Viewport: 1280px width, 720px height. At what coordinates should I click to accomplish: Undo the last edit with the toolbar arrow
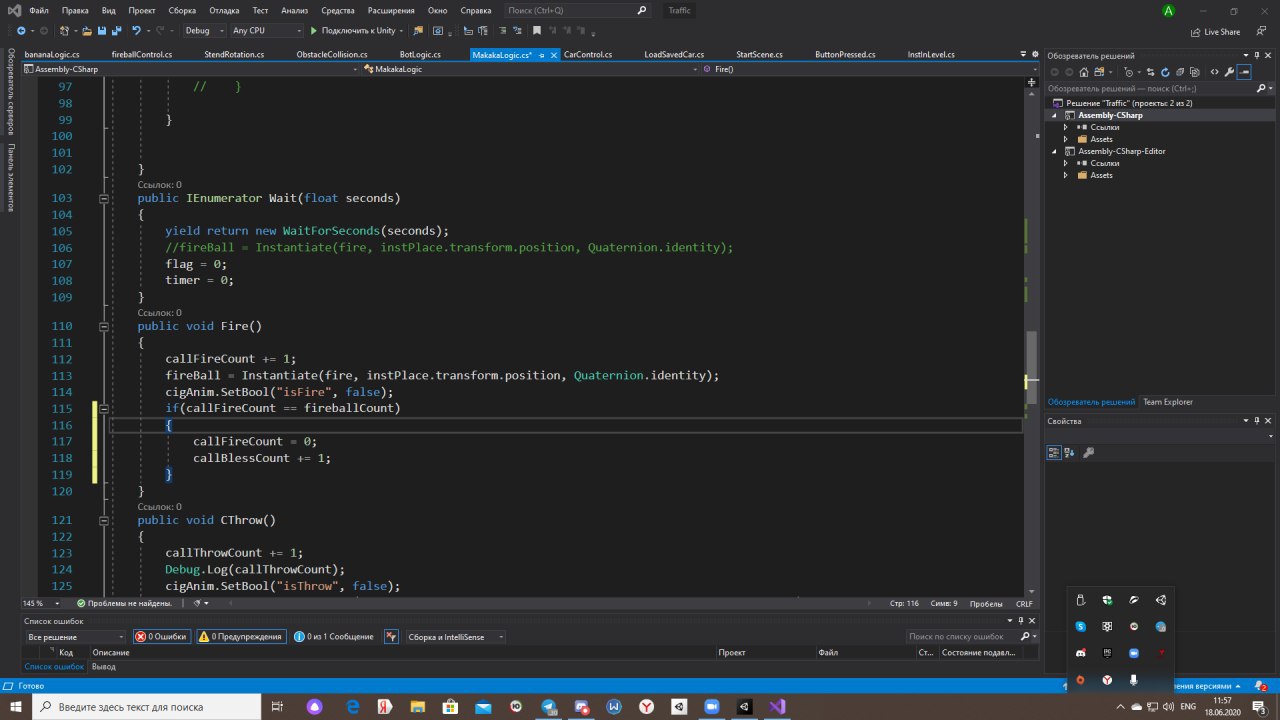click(x=137, y=31)
